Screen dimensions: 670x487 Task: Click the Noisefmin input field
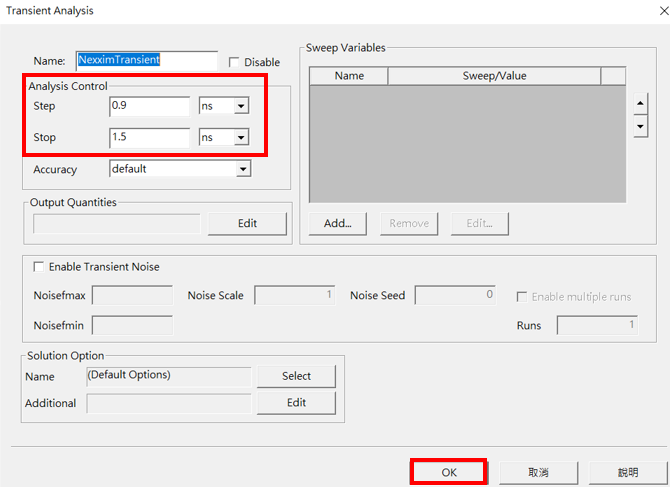click(x=132, y=326)
